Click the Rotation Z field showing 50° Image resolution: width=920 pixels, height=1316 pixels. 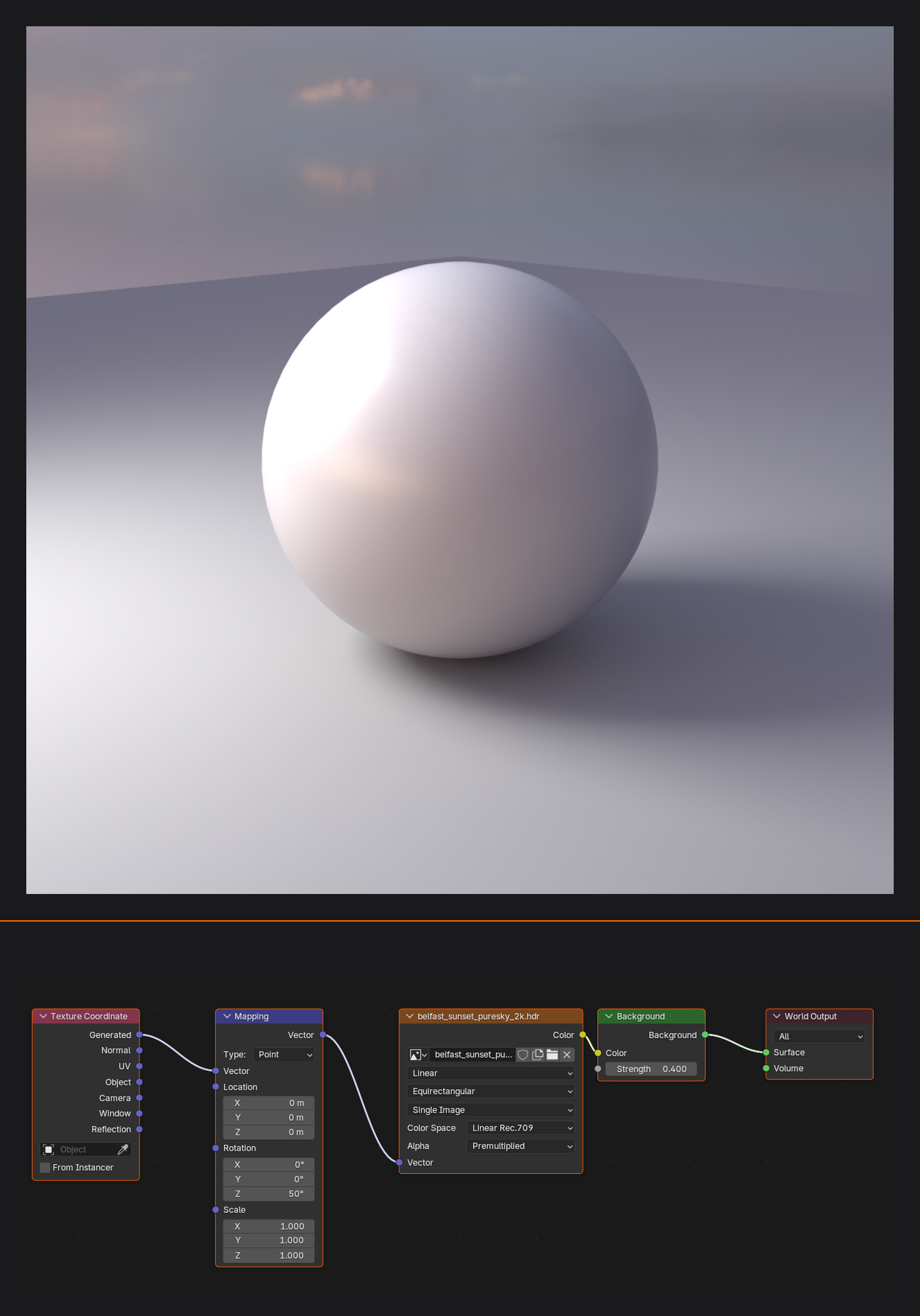[x=269, y=1194]
